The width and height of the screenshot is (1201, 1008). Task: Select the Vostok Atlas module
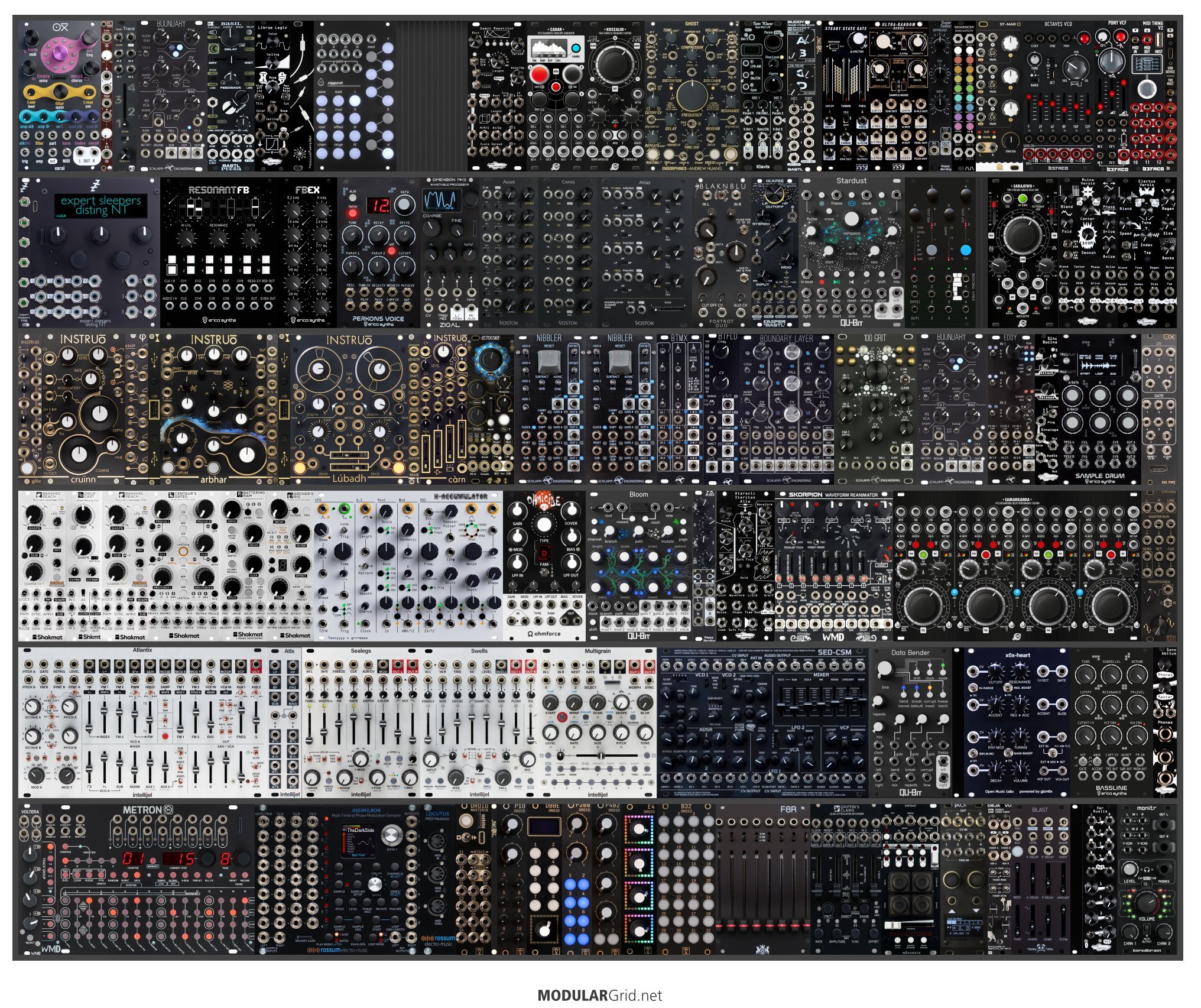point(645,252)
